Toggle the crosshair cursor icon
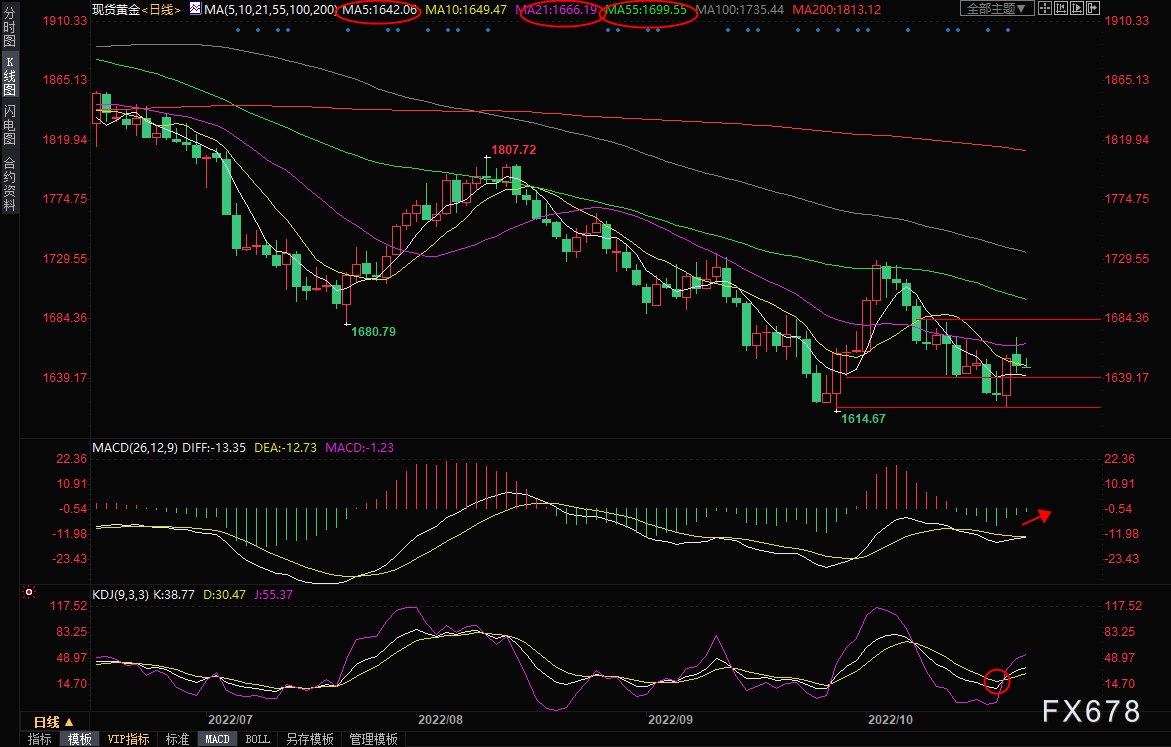 1045,8
